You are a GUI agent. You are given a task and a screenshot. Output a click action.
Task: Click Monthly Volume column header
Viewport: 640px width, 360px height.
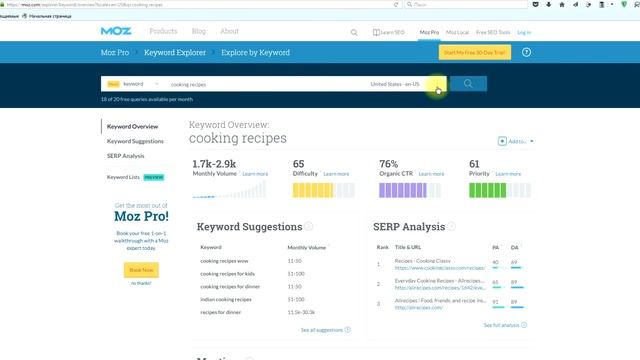click(x=307, y=247)
